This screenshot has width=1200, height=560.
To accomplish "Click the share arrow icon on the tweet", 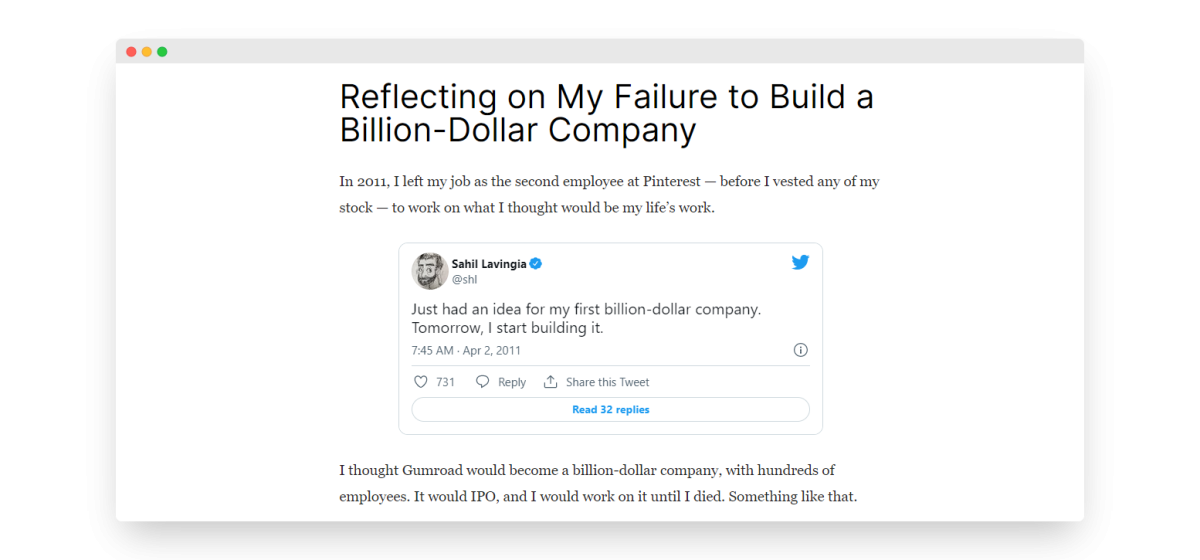I will pos(550,382).
